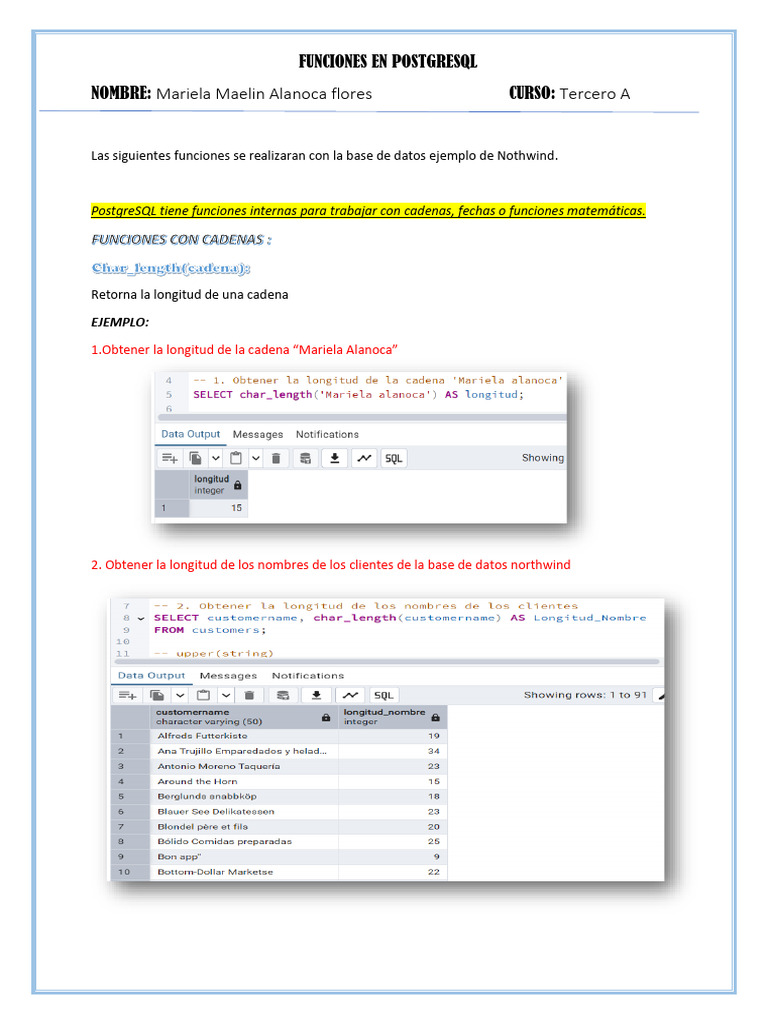This screenshot has width=768, height=1024.
Task: Click download icon in customers result toolbar
Action: (317, 696)
